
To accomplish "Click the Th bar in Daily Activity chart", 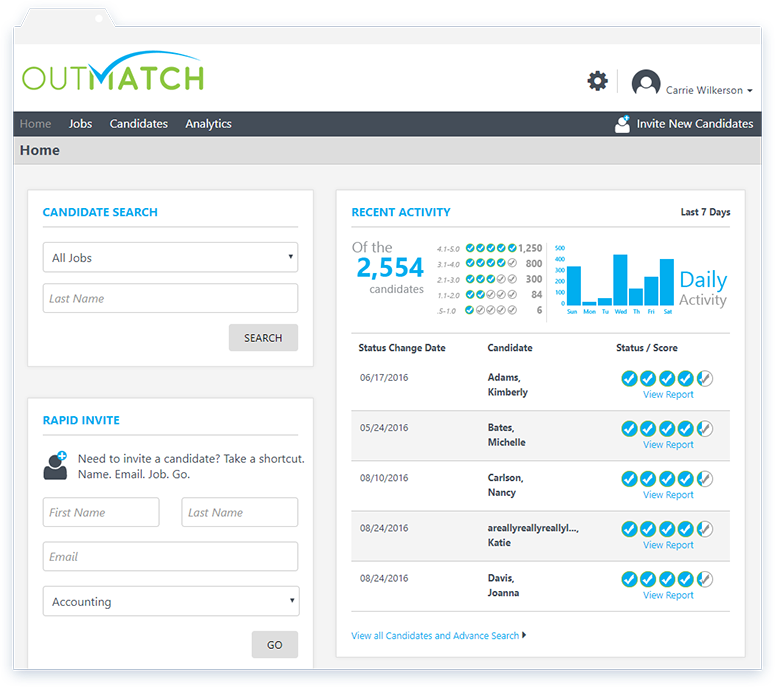I will [x=636, y=297].
